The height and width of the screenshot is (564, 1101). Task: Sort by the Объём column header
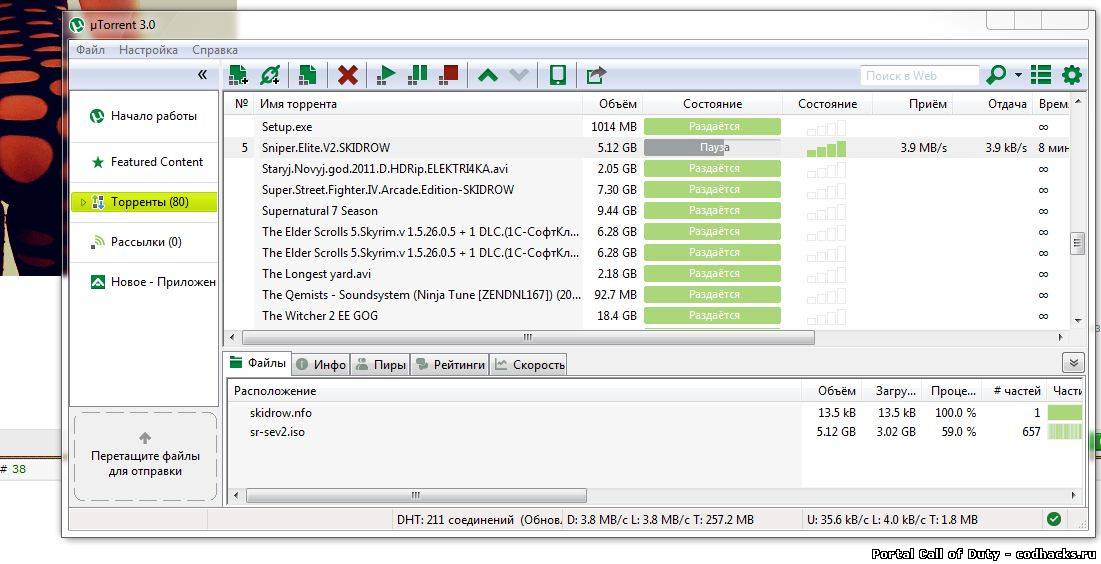pos(612,104)
